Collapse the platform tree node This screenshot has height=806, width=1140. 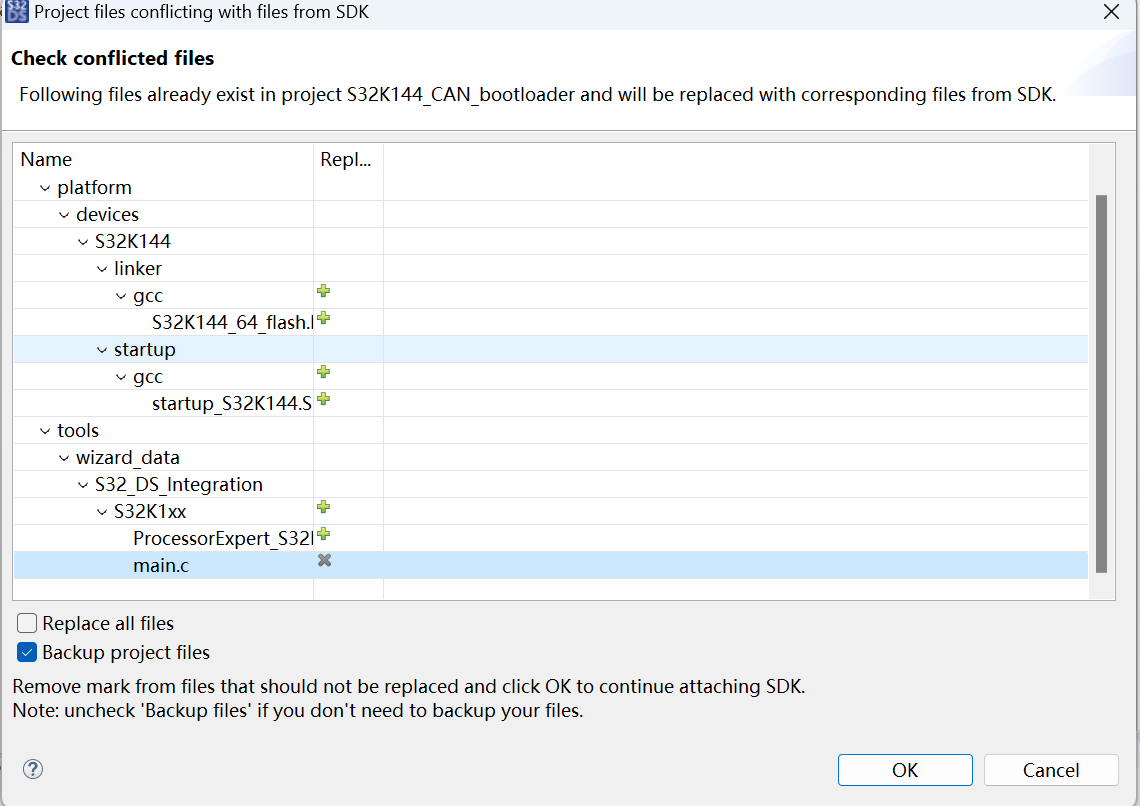point(44,187)
